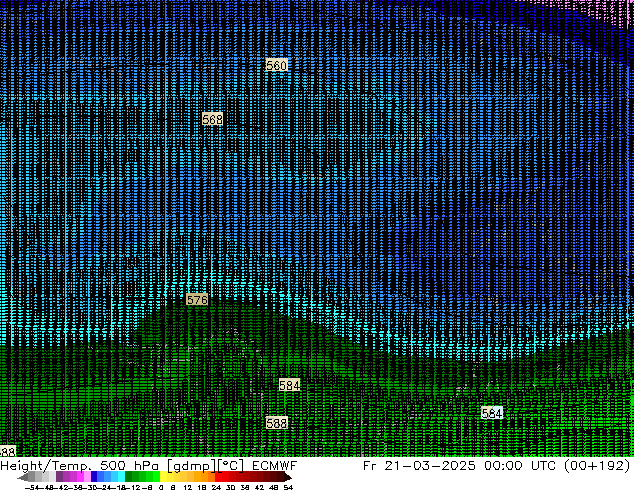The height and width of the screenshot is (490, 634).
Task: Click the Height/Temp. 500 hPa title text
Action: point(80,465)
